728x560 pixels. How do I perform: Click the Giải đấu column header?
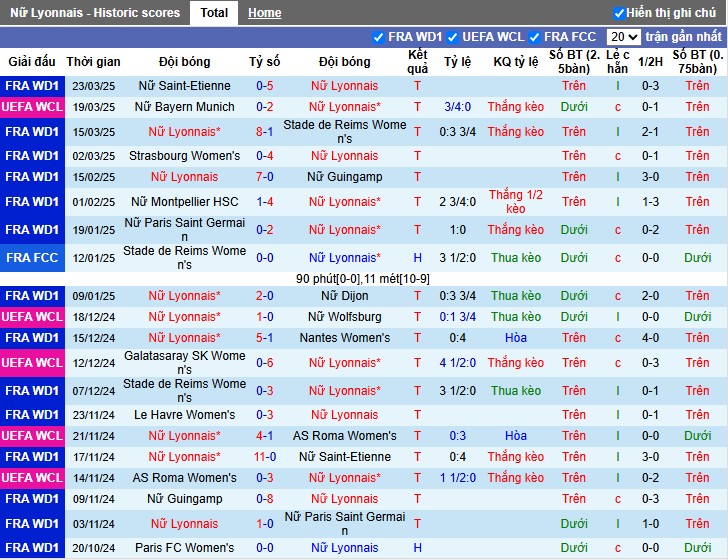[32, 61]
